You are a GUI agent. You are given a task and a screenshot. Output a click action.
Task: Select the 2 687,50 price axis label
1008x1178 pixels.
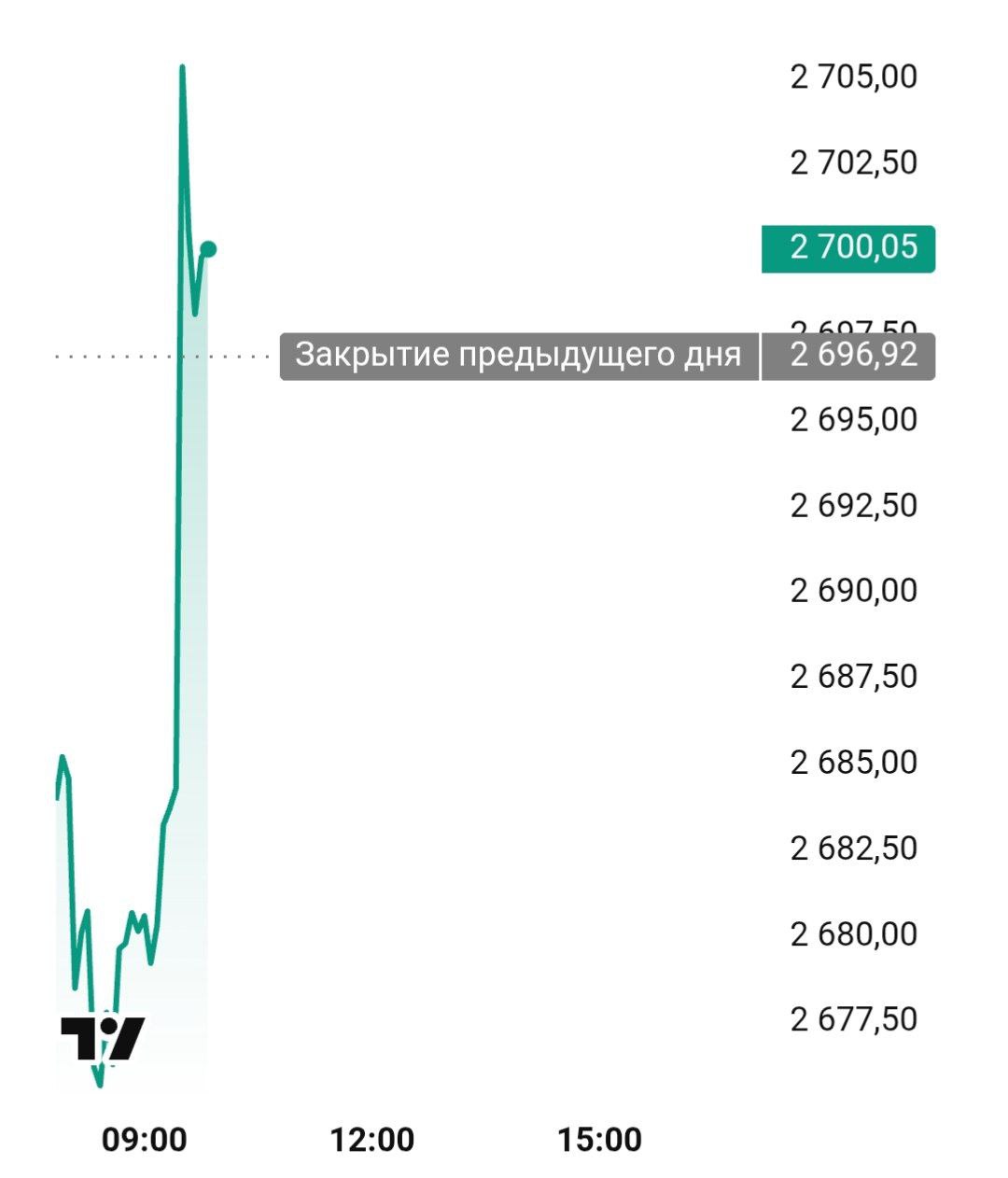pos(854,677)
